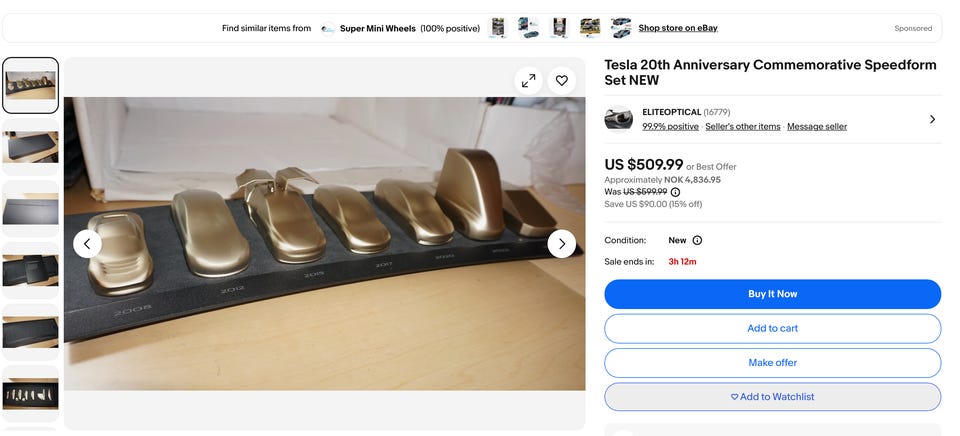Expand the product image to fullscreen
The width and height of the screenshot is (960, 436).
point(529,81)
